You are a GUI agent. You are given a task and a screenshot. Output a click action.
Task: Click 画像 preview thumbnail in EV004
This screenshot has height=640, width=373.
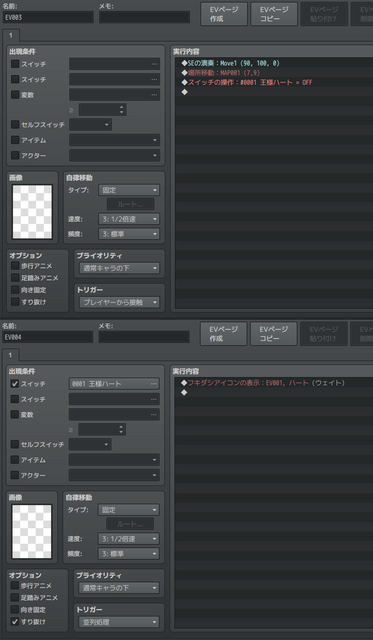pos(32,531)
